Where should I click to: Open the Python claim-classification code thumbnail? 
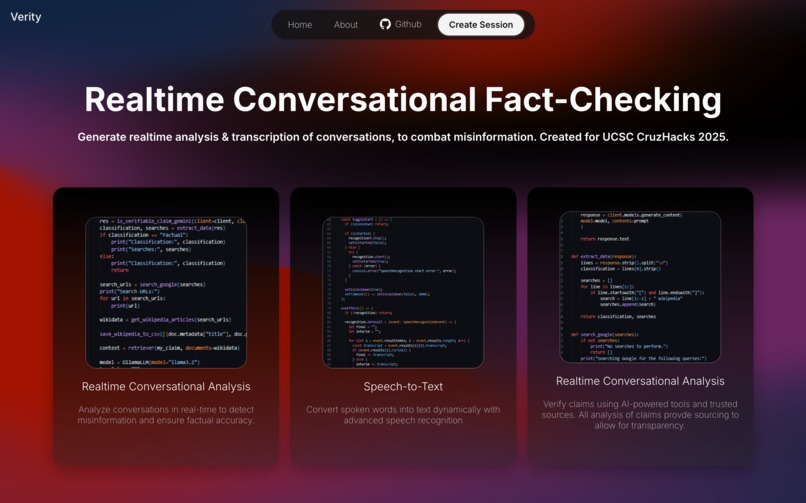[x=166, y=292]
